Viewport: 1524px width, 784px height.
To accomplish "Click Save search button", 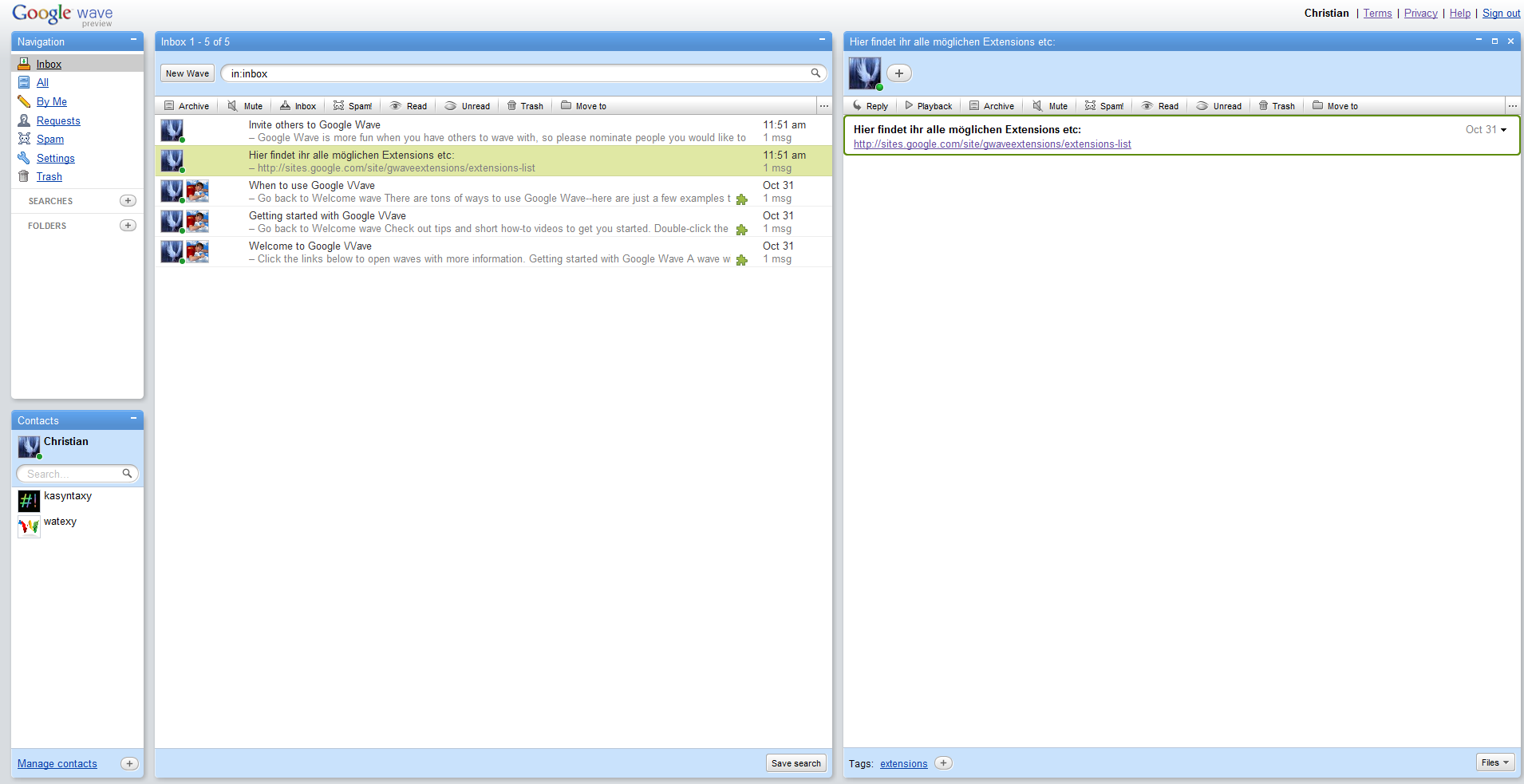I will (x=796, y=763).
